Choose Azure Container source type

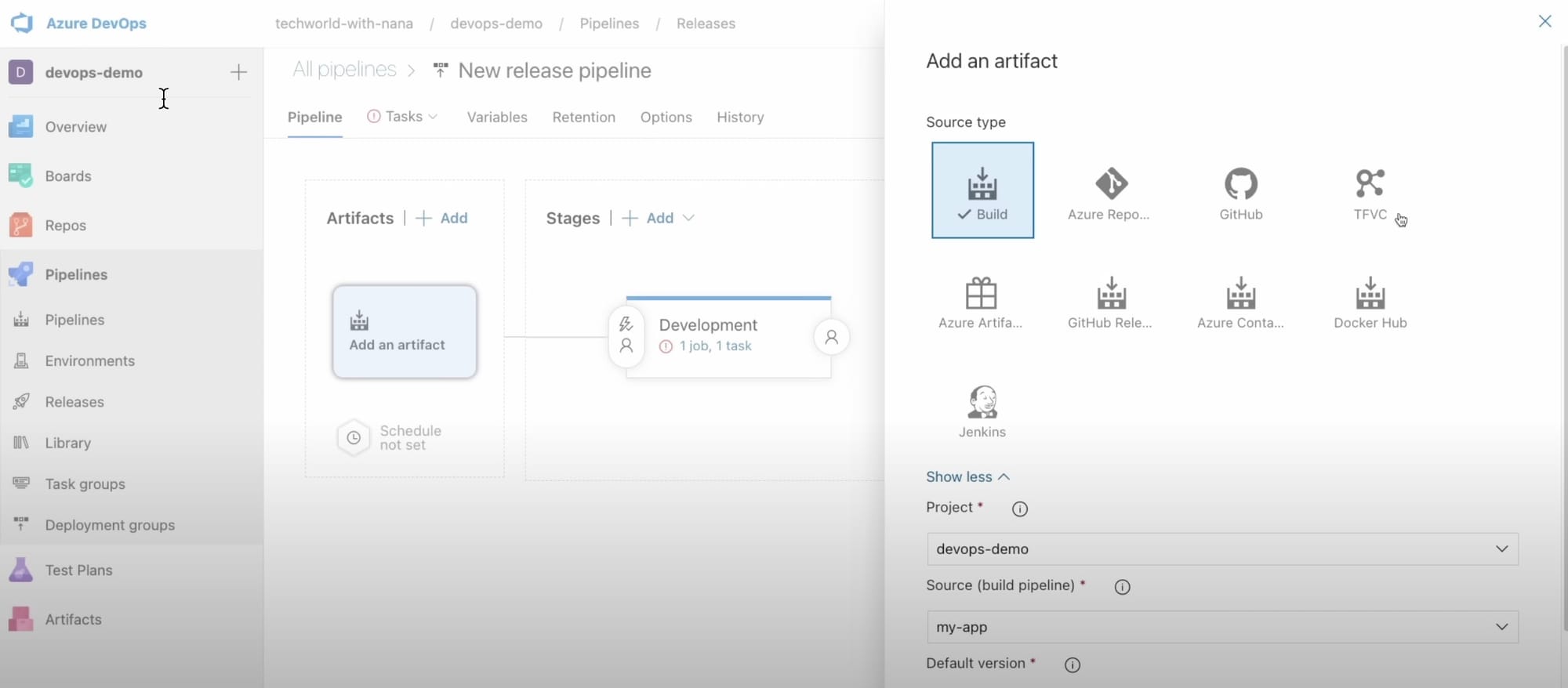coord(1240,302)
